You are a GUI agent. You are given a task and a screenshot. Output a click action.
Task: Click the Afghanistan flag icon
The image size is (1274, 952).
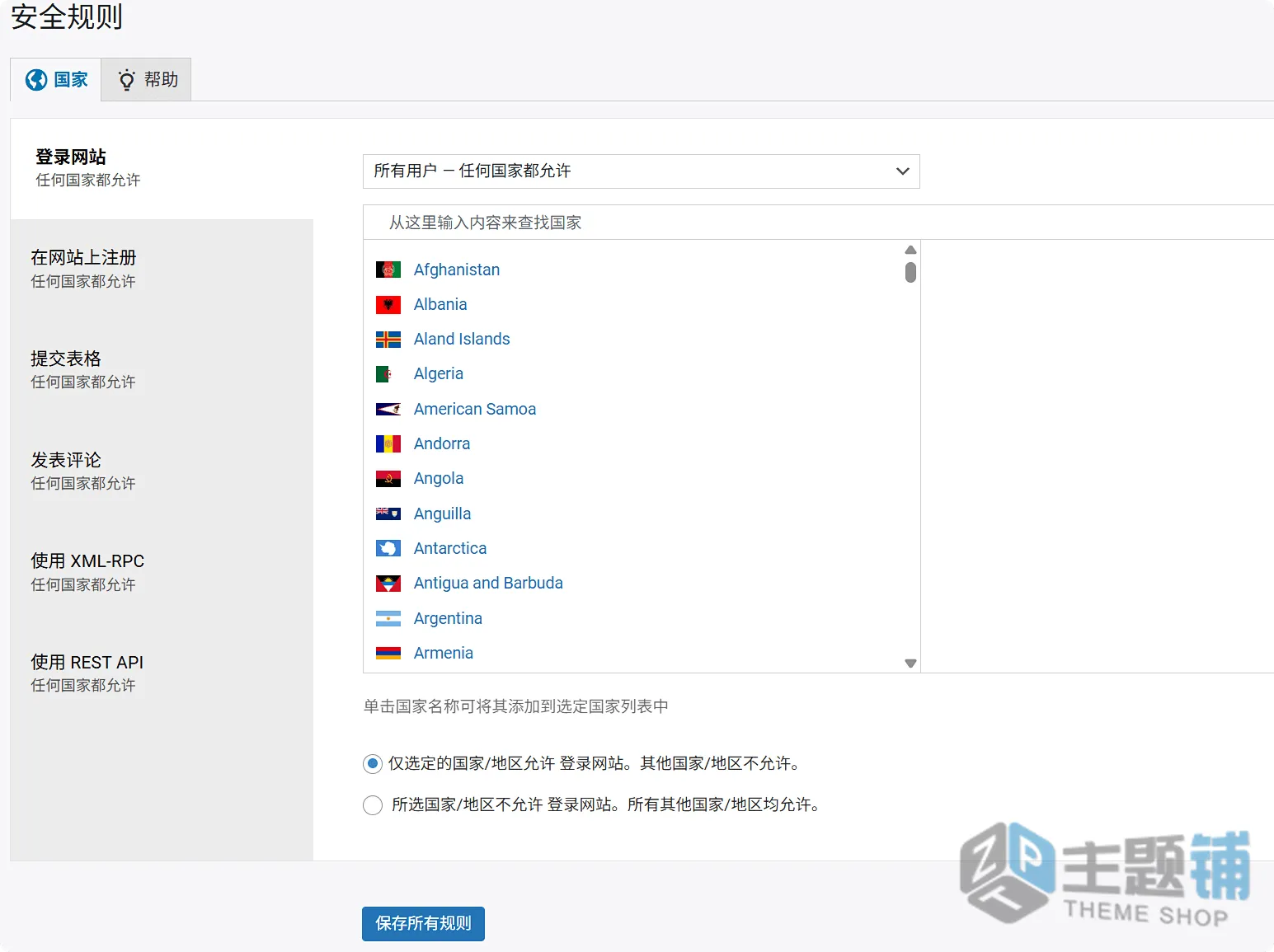pos(388,270)
